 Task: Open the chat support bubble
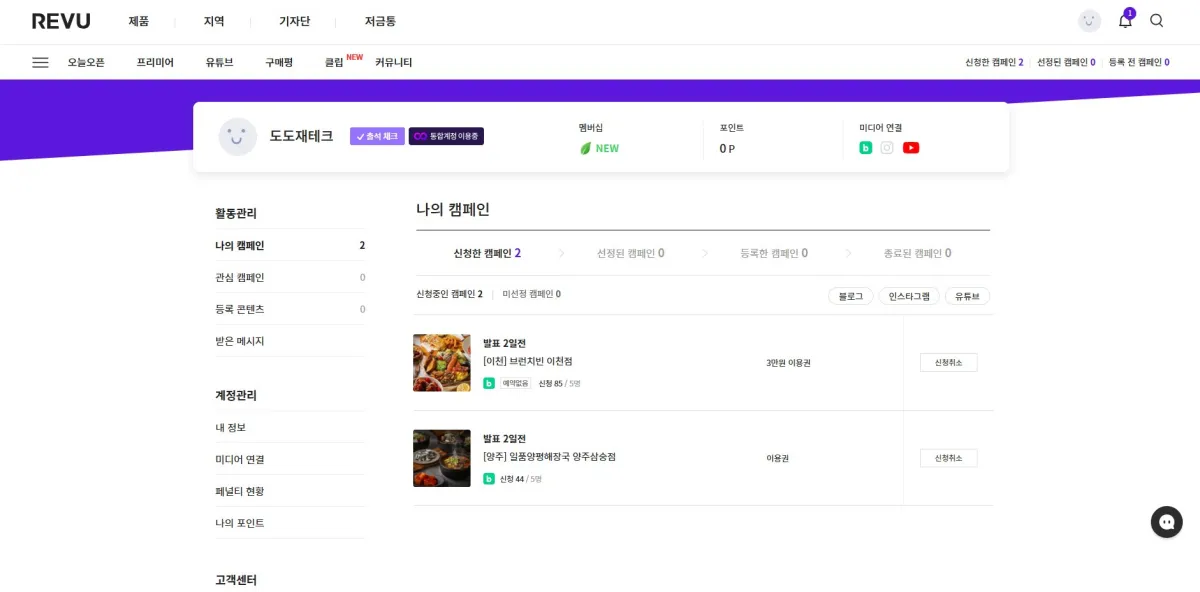pyautogui.click(x=1166, y=522)
